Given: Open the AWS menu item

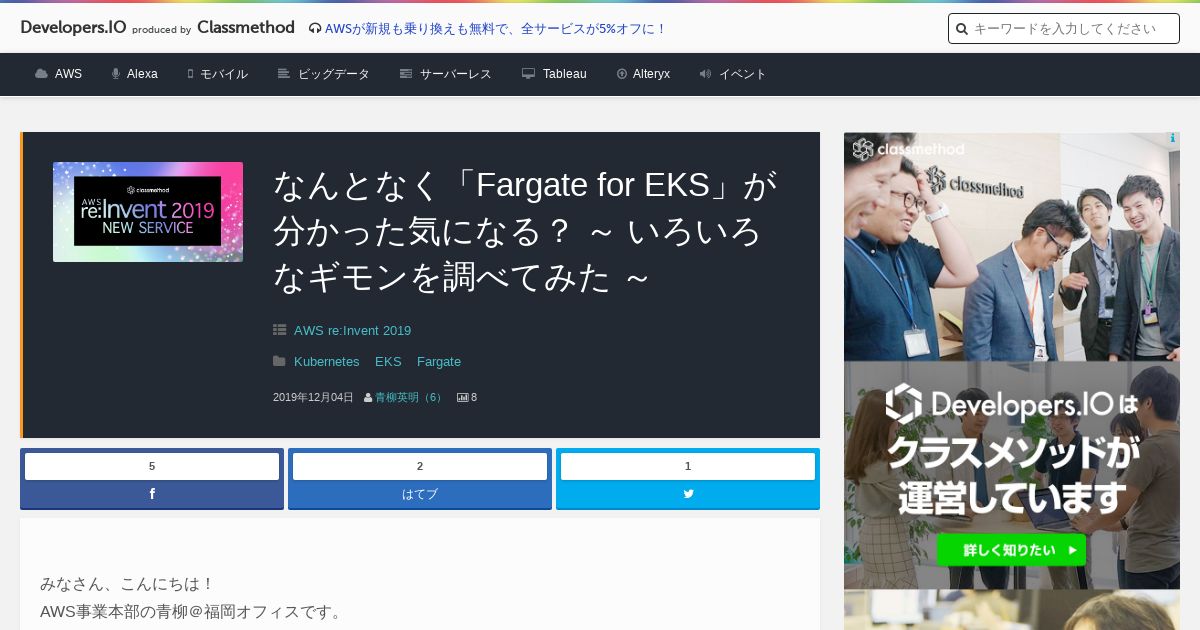Looking at the screenshot, I should pyautogui.click(x=68, y=74).
